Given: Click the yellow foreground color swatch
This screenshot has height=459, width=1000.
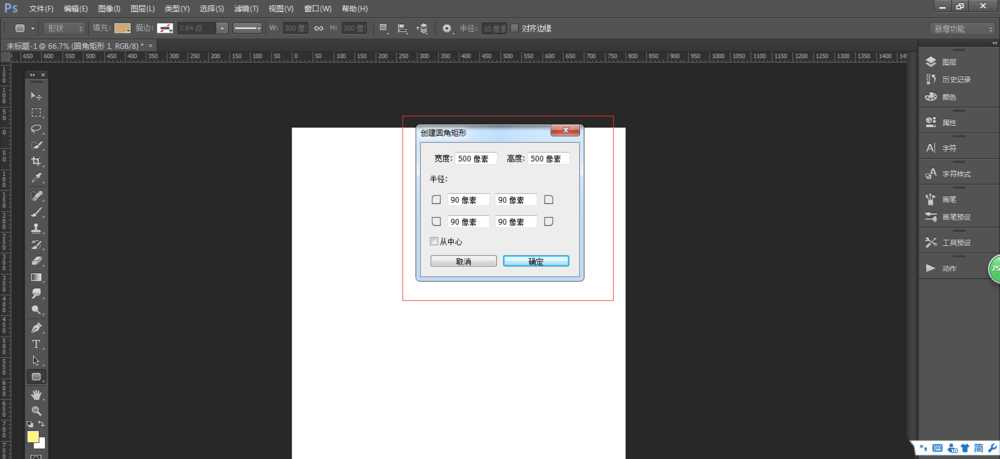Looking at the screenshot, I should coord(33,437).
